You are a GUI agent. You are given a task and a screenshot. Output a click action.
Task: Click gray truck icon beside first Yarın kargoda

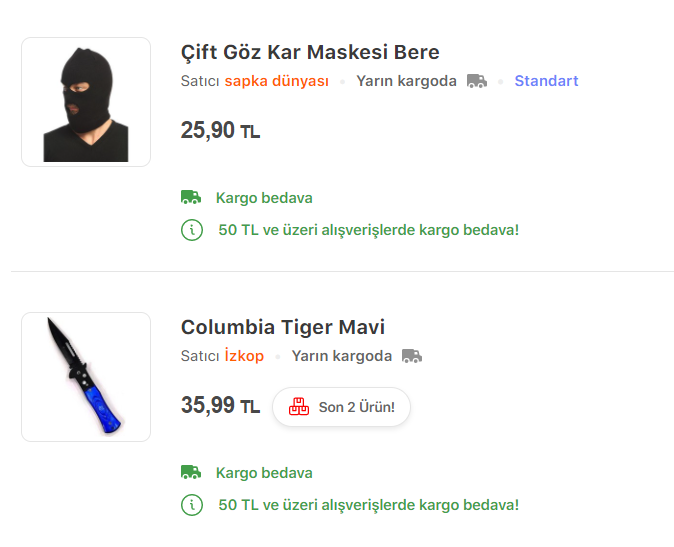[x=477, y=81]
